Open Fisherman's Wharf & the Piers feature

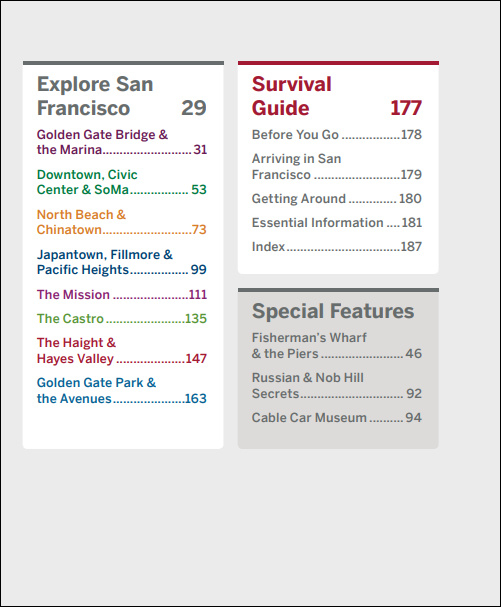[336, 346]
